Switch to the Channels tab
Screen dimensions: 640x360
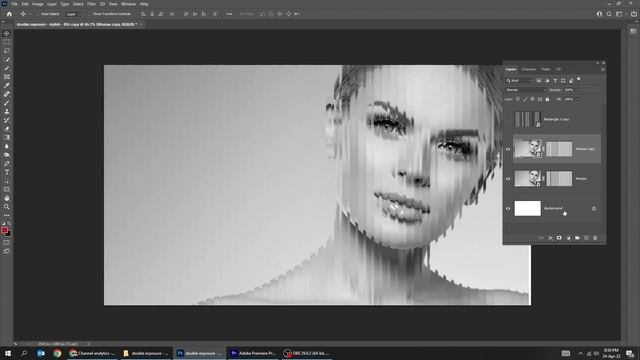tap(529, 69)
